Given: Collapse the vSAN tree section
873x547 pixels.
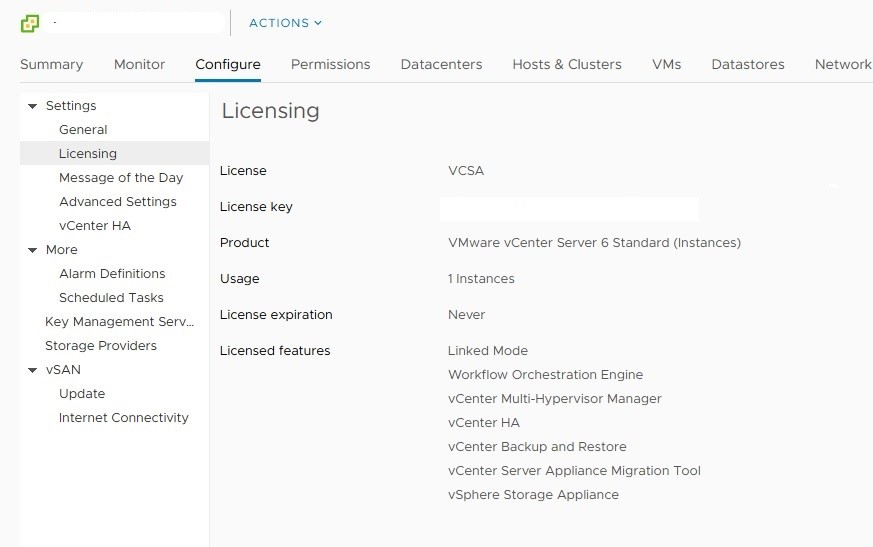Looking at the screenshot, I should 33,370.
